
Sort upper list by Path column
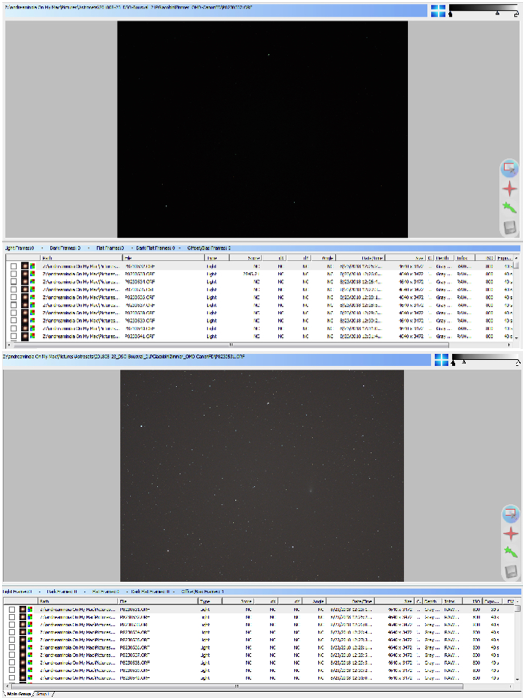81,258
